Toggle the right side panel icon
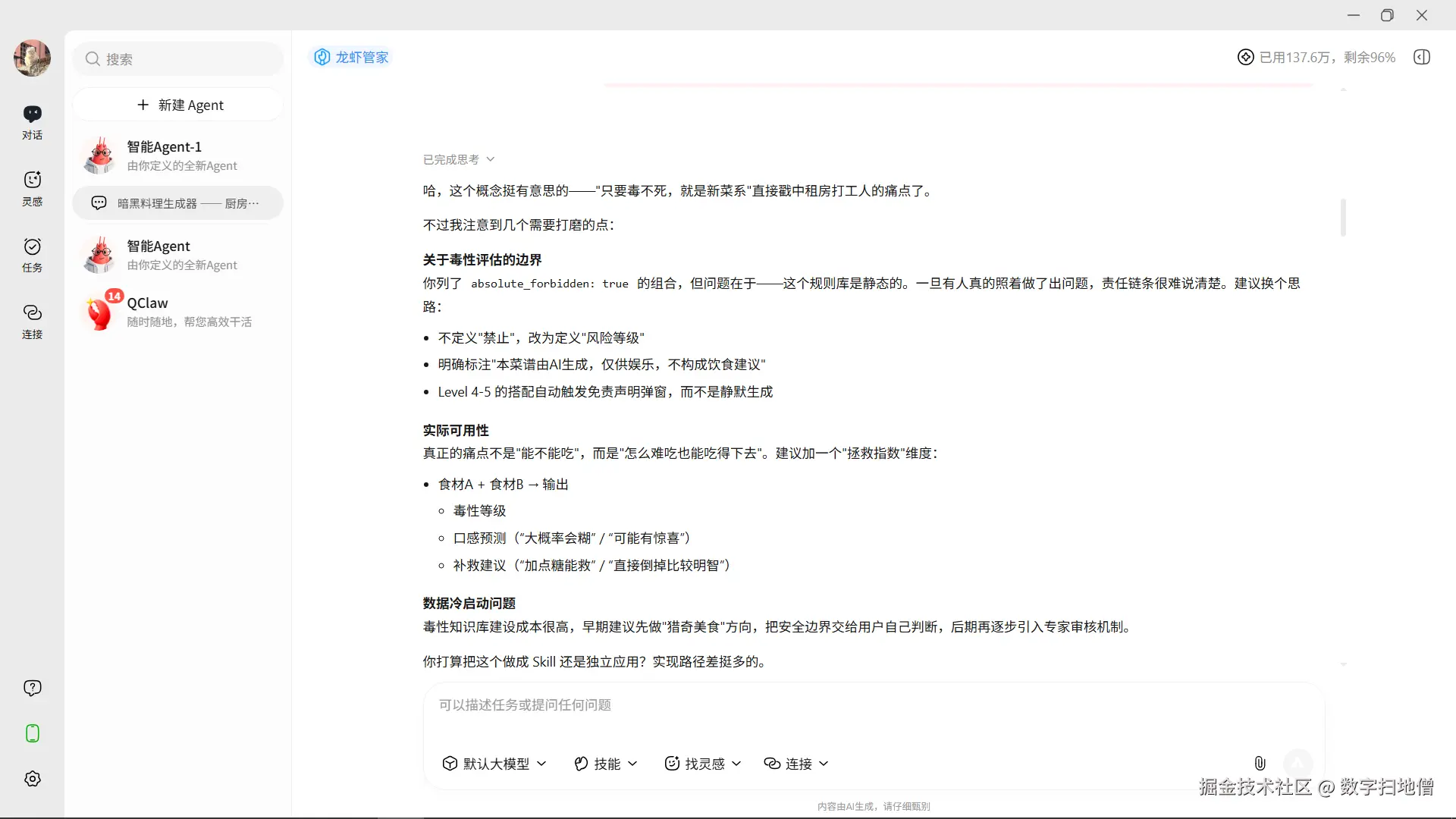 [x=1422, y=57]
